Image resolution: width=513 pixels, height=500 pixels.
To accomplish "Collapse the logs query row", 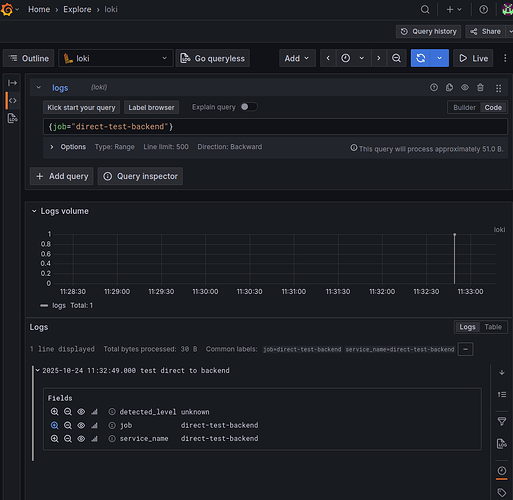I will point(39,87).
